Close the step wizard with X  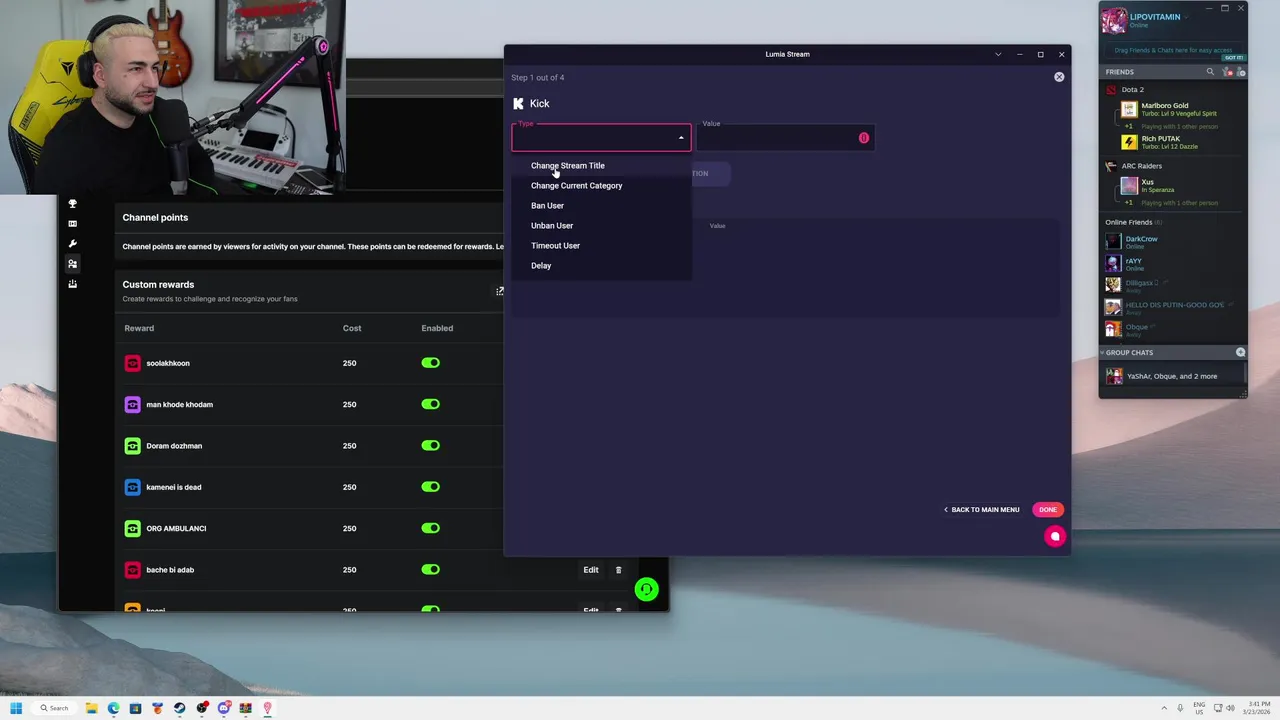(1059, 77)
